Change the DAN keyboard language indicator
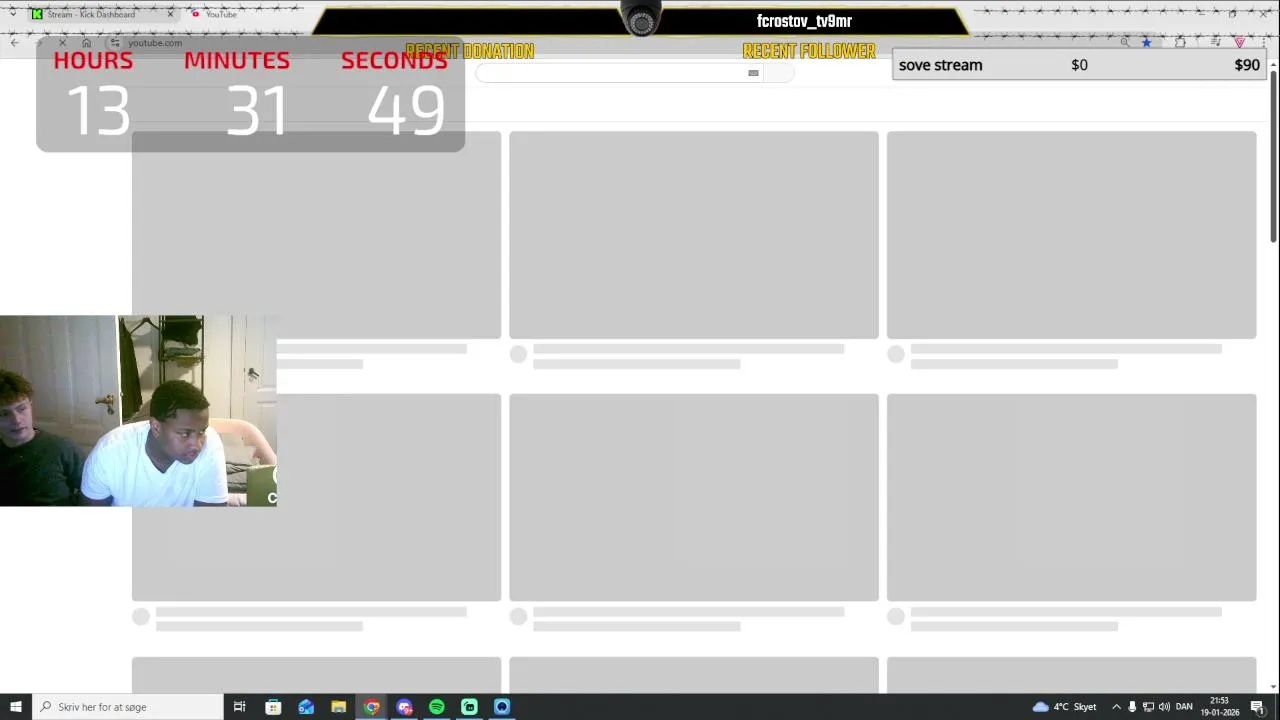Screen dimensions: 1280x720 (1184, 707)
